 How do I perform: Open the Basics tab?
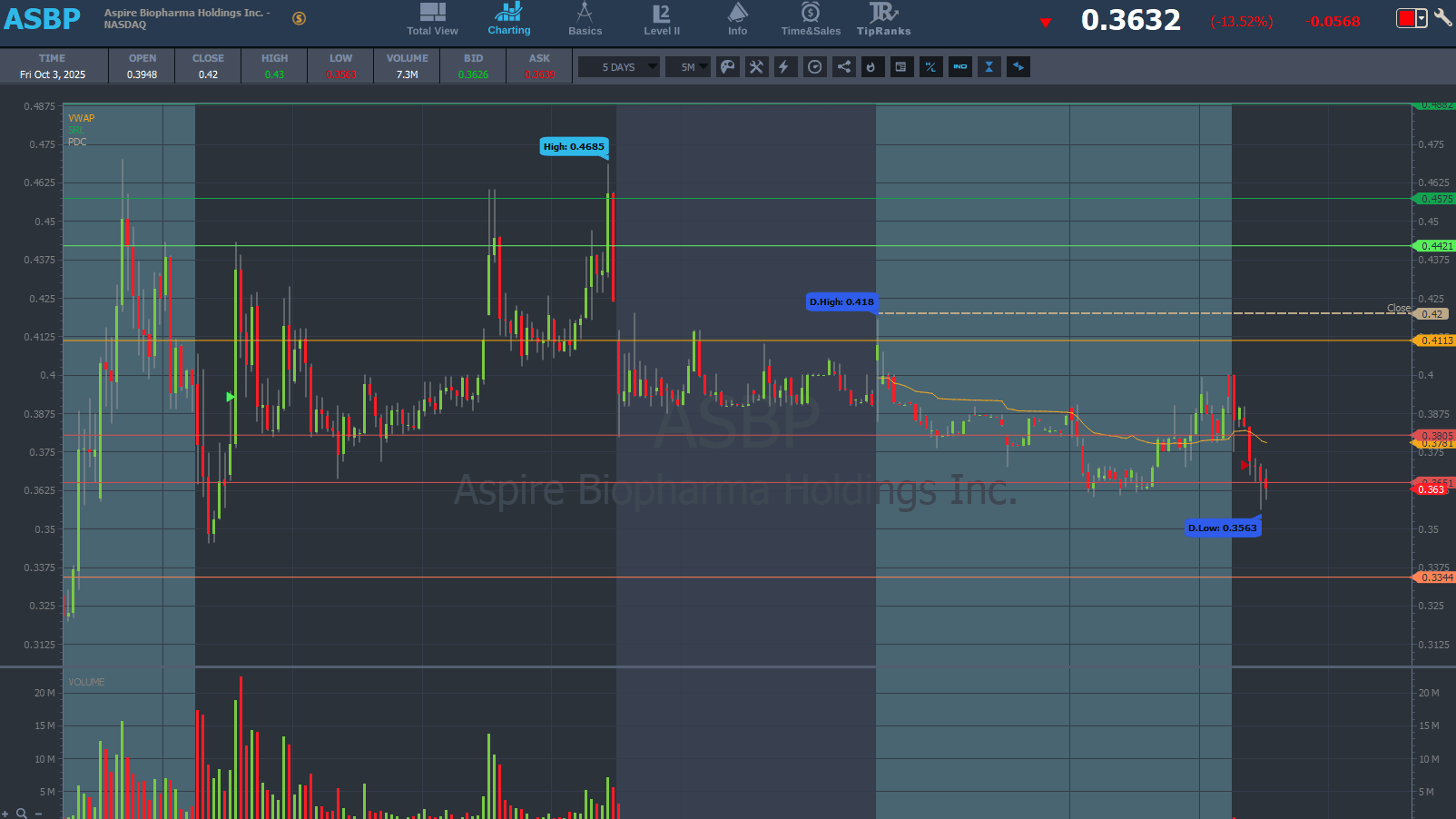click(585, 19)
